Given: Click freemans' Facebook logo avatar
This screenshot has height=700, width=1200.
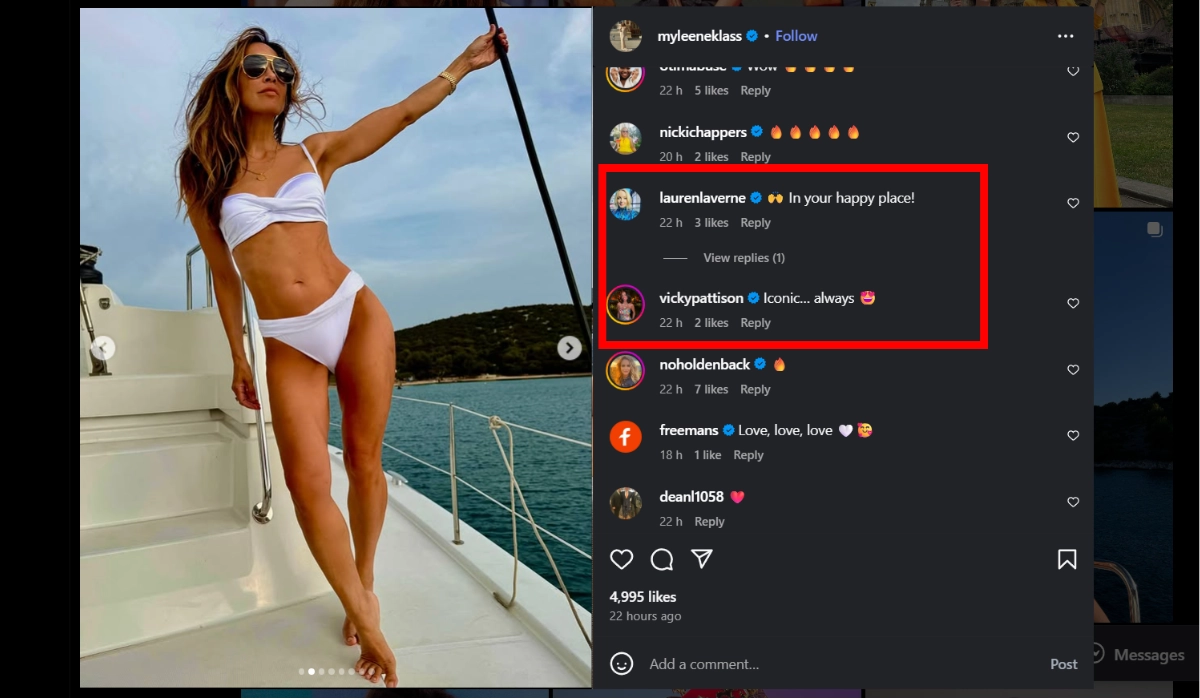Looking at the screenshot, I should (x=625, y=437).
